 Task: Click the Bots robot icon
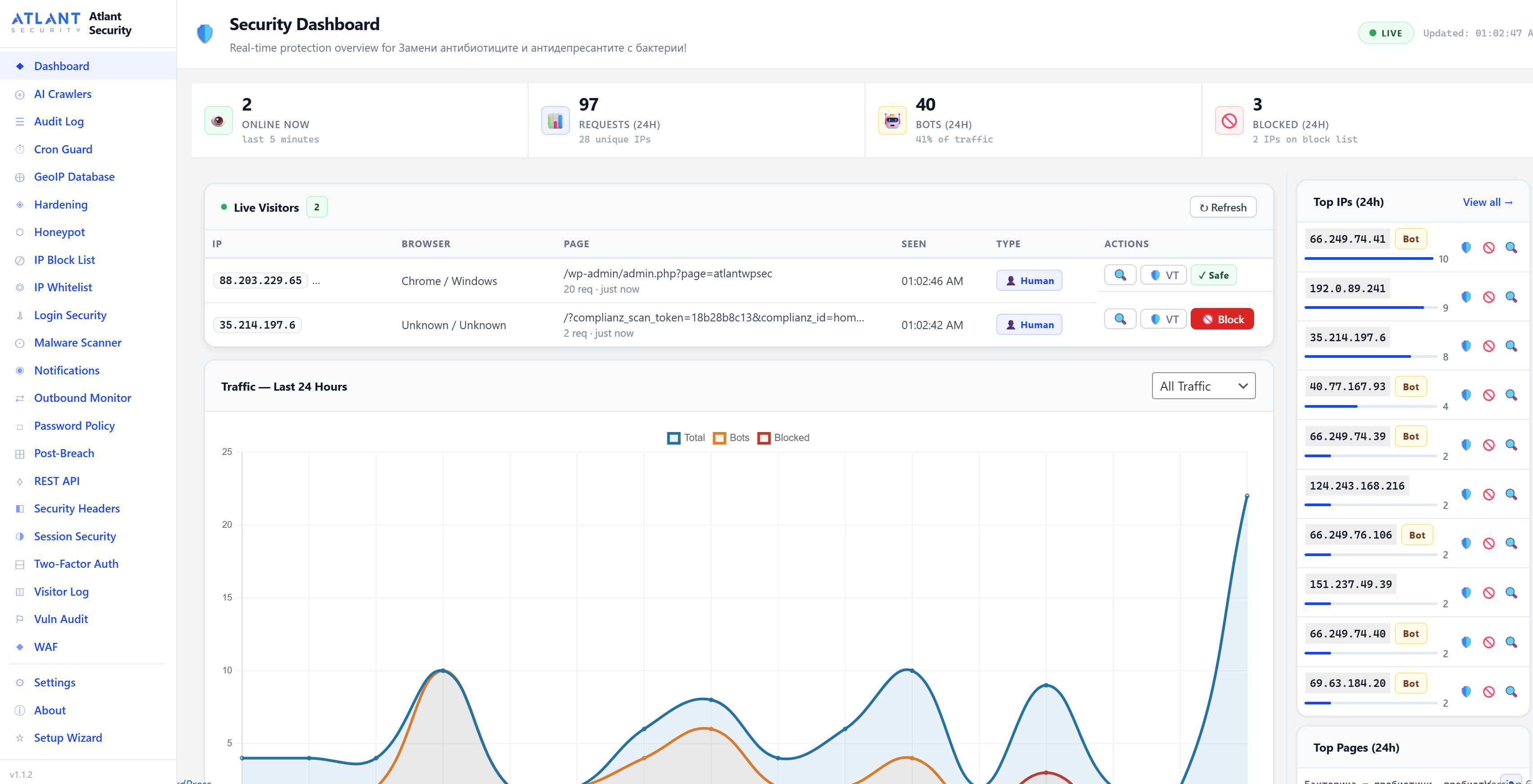click(892, 121)
